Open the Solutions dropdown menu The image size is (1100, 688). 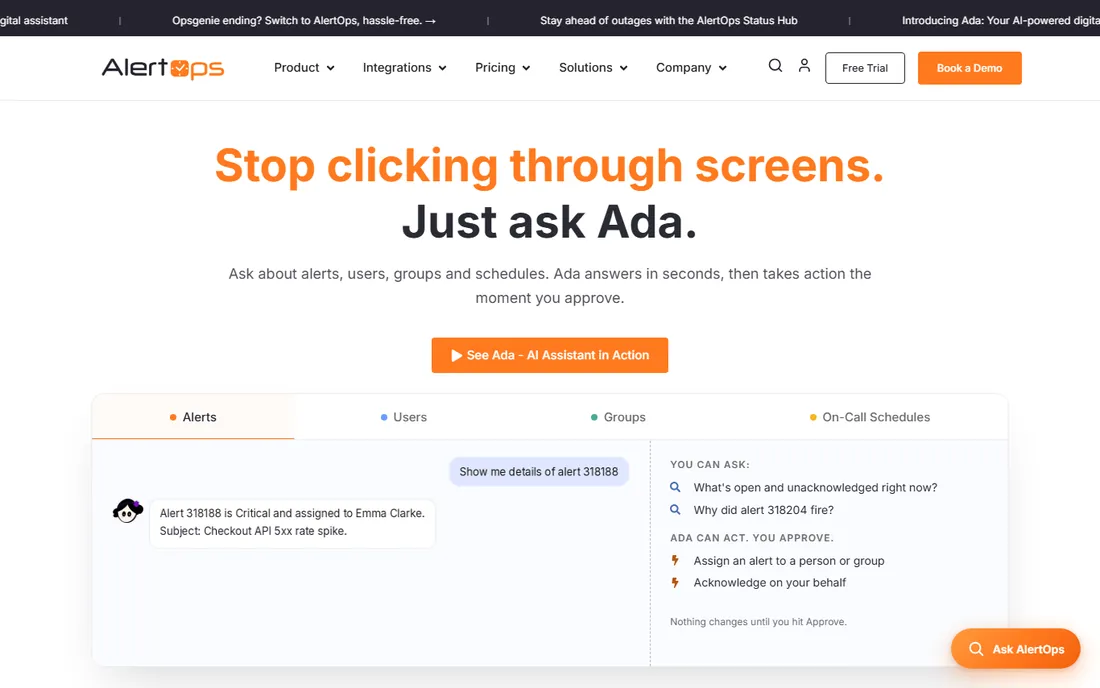click(x=593, y=68)
